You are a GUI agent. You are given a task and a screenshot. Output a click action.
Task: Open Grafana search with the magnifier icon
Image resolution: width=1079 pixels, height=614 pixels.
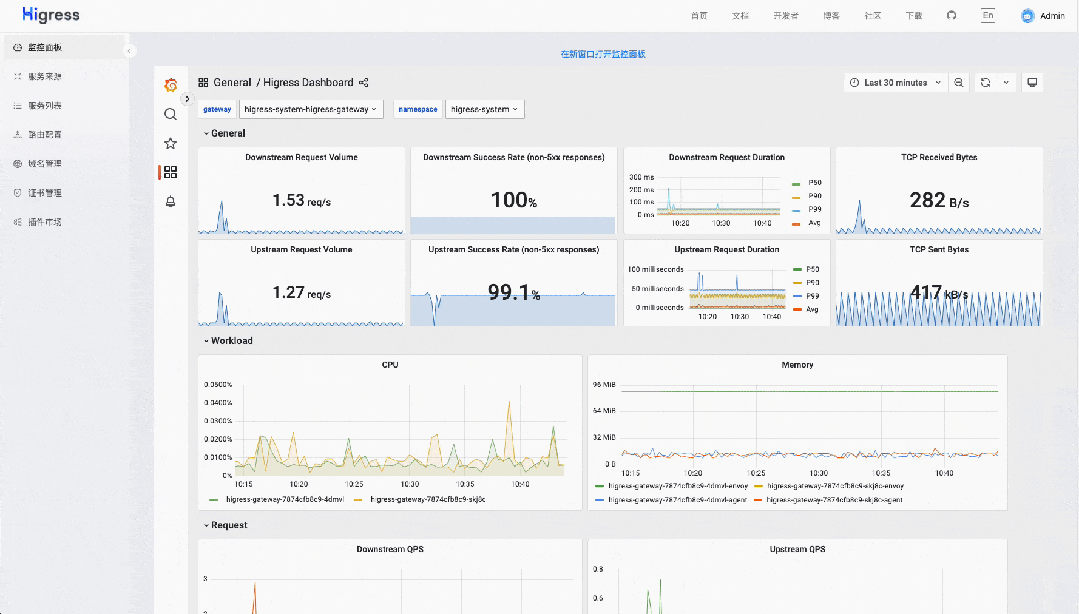click(x=170, y=114)
